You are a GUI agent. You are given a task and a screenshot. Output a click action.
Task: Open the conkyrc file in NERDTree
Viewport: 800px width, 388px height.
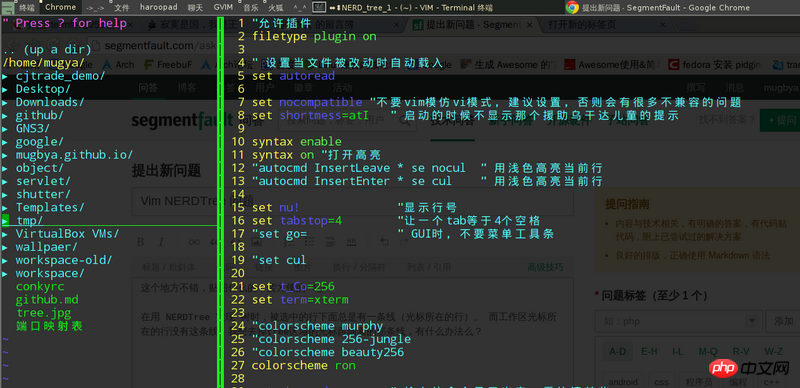tap(40, 286)
